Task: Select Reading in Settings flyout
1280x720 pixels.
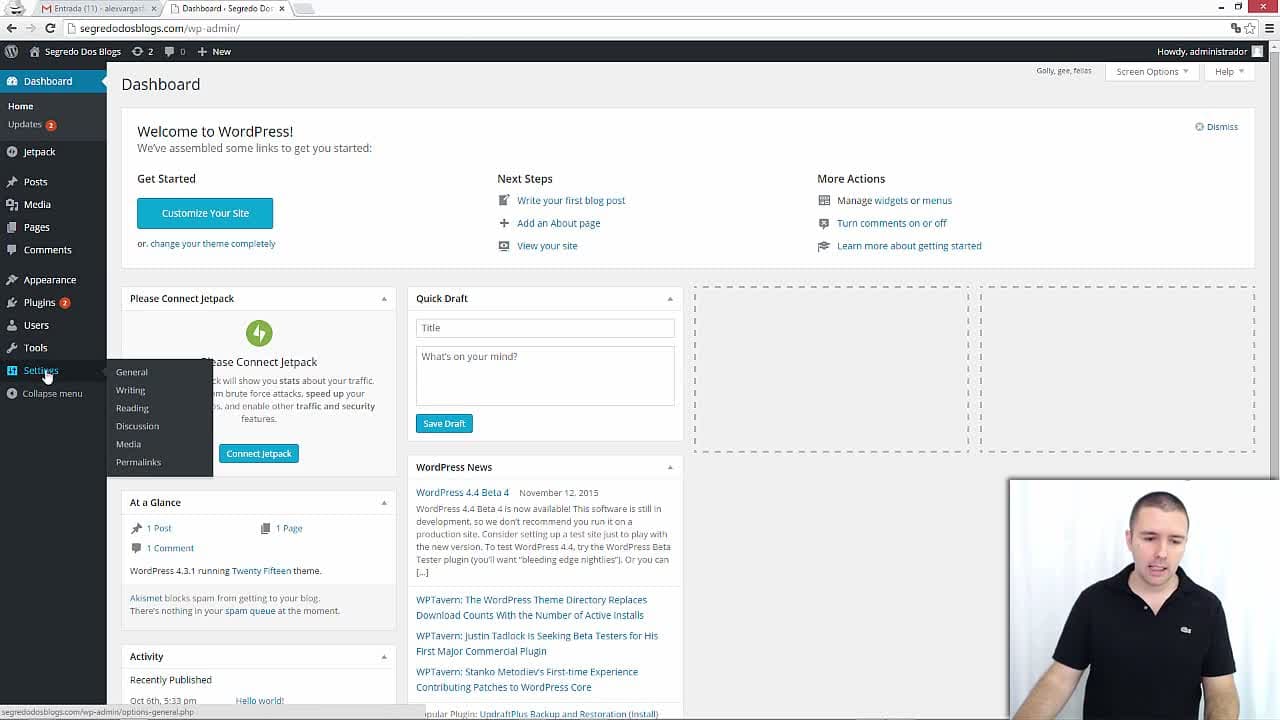Action: pos(132,408)
